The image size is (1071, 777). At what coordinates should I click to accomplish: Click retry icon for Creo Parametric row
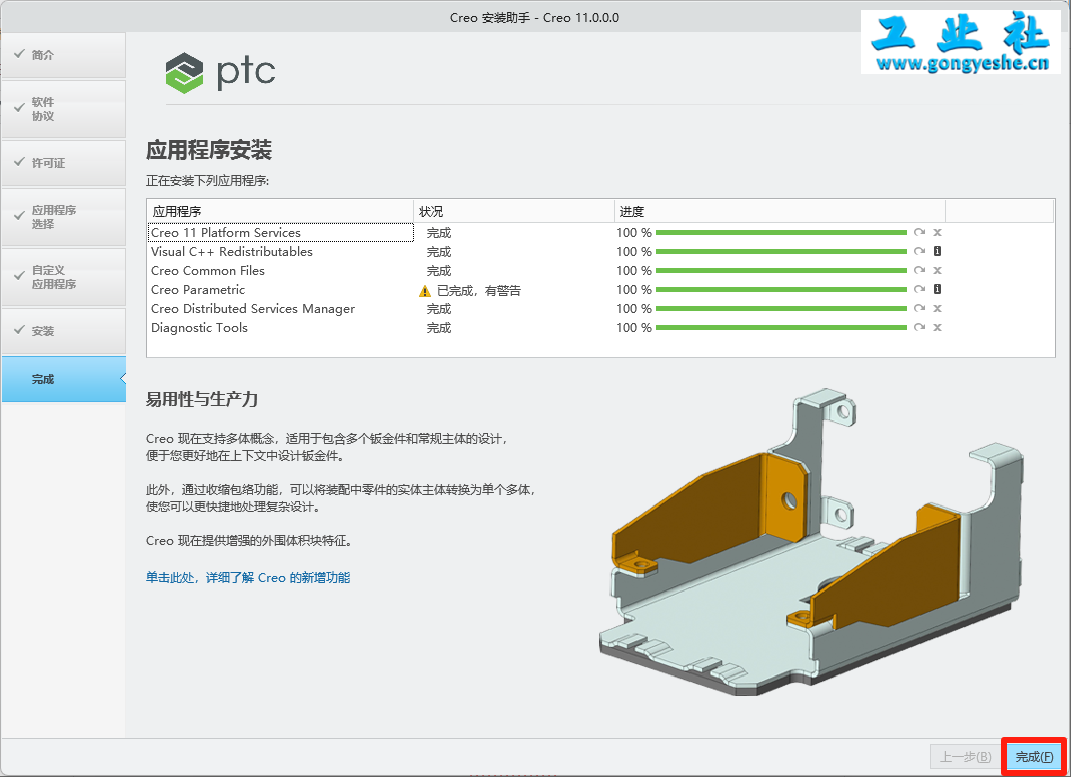click(919, 289)
